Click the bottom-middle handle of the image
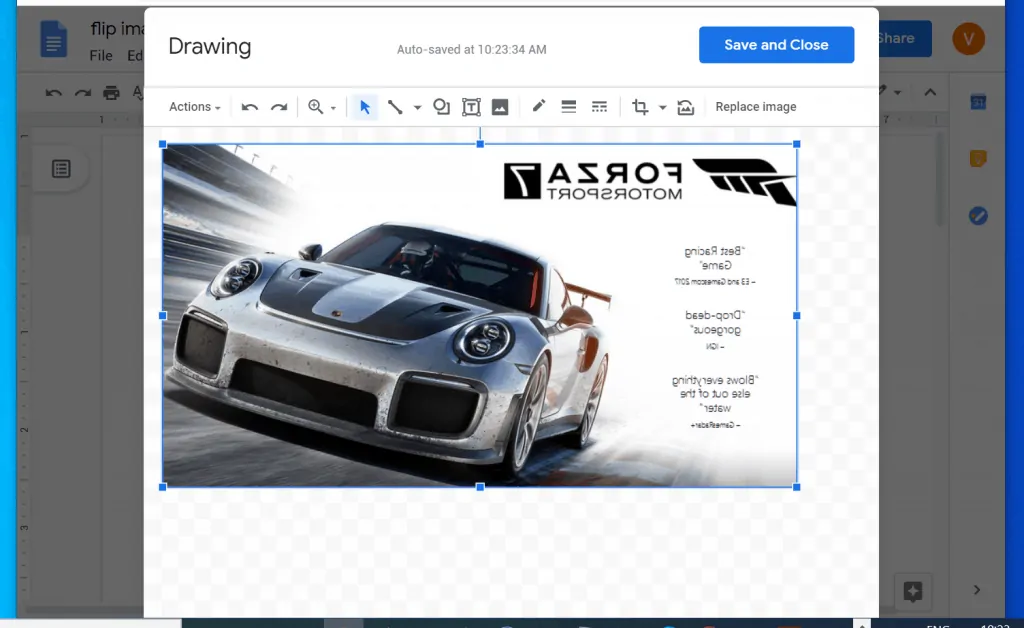The image size is (1024, 628). coord(480,487)
